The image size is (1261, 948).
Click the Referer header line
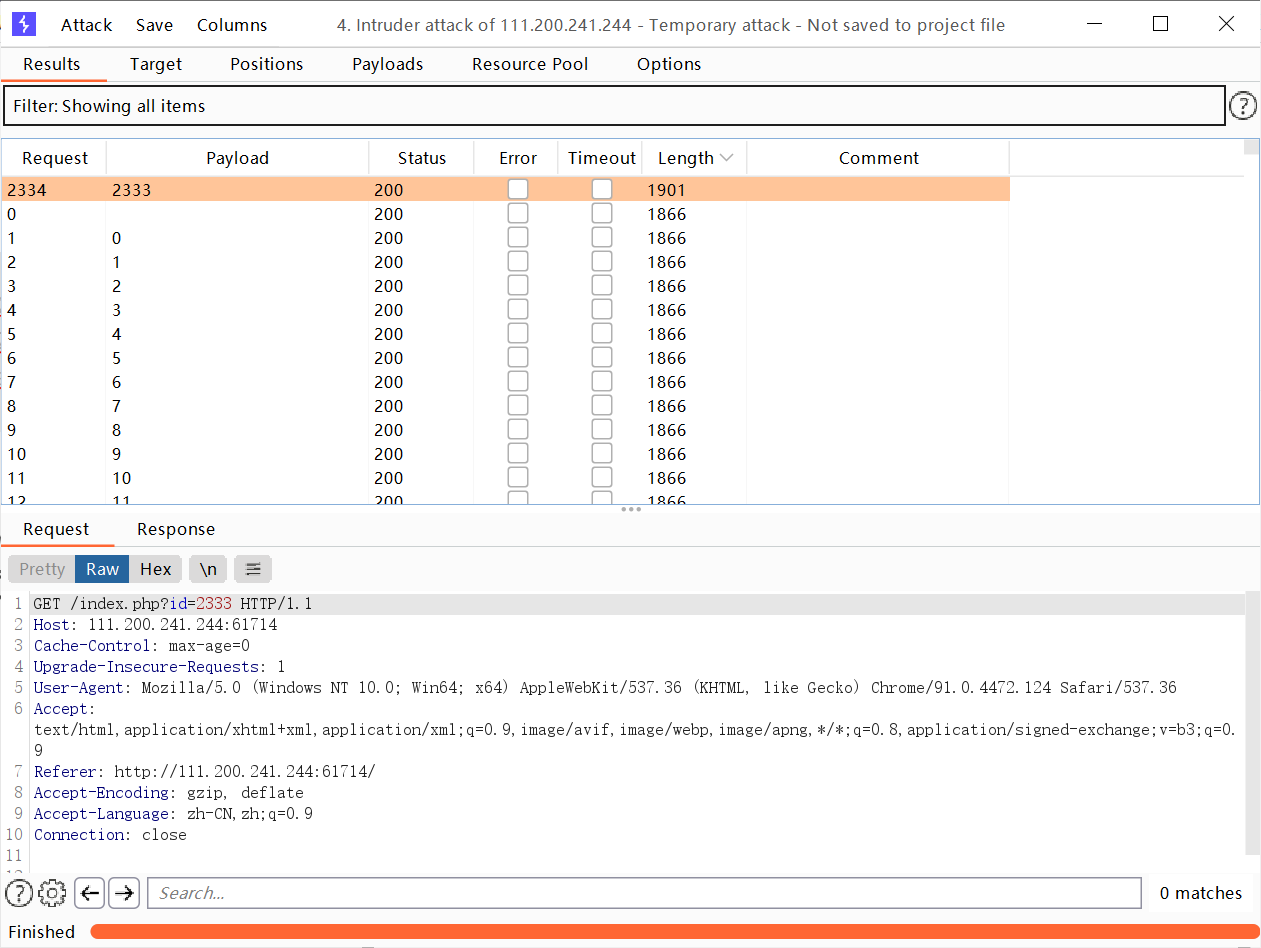pyautogui.click(x=205, y=772)
